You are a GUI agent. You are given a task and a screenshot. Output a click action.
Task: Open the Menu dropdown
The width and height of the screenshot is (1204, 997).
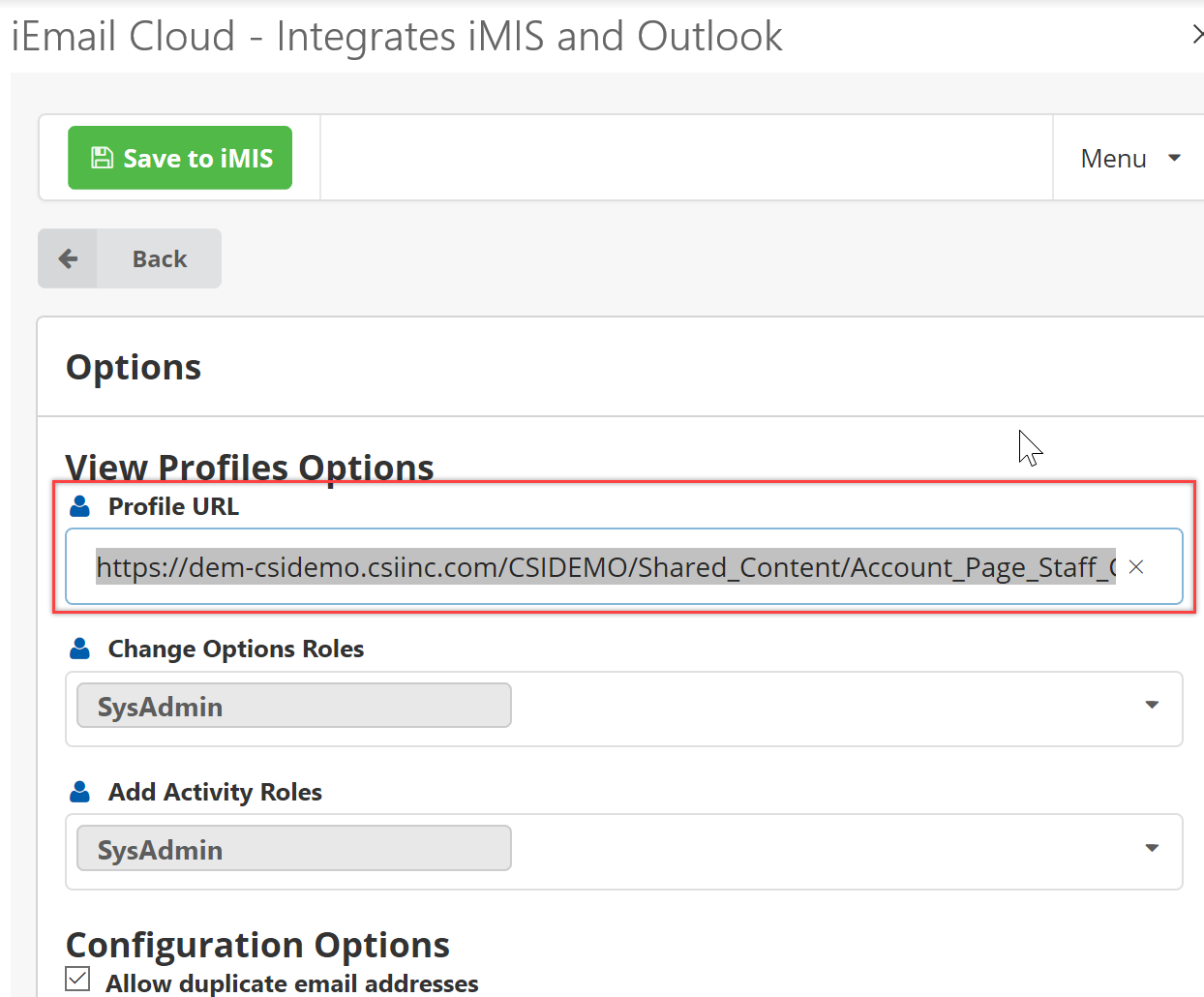tap(1112, 157)
